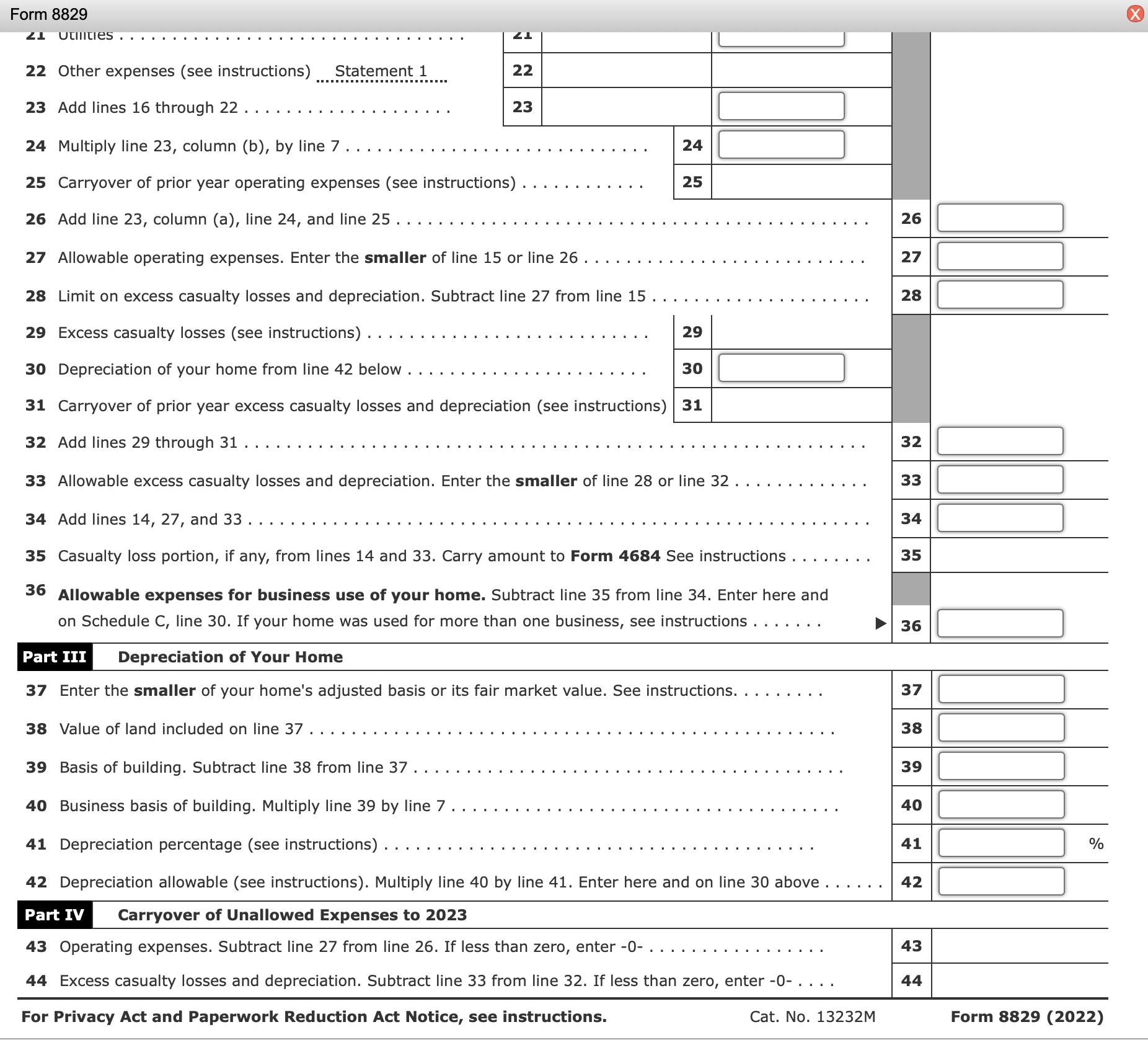Click the line 34 input field
The image size is (1148, 1040).
click(1000, 518)
